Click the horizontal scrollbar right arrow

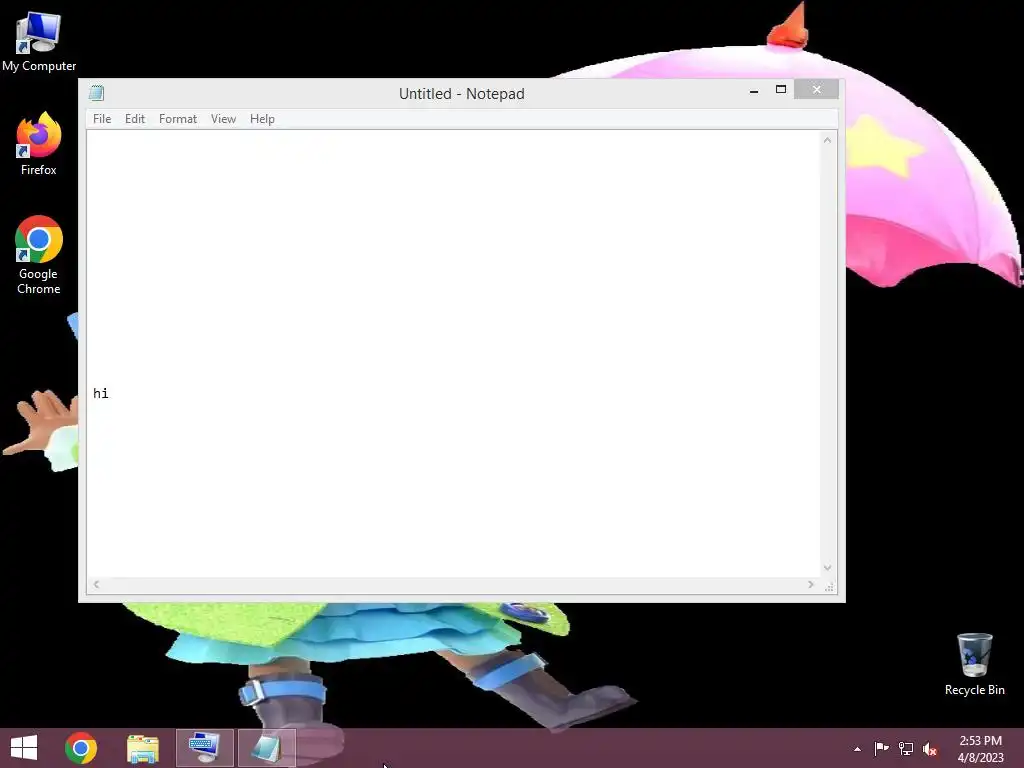click(x=811, y=584)
